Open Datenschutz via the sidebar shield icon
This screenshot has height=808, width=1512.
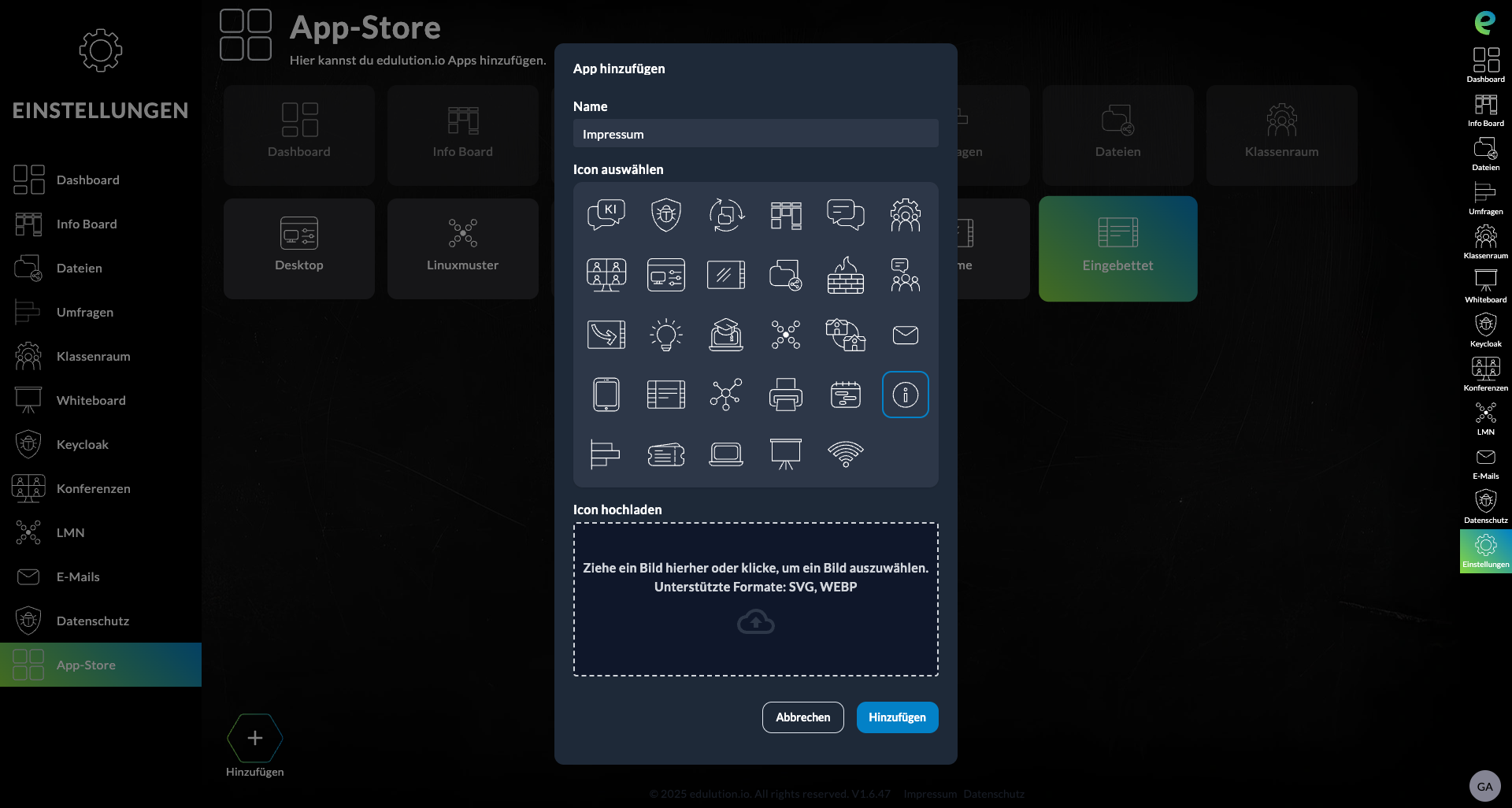(x=1485, y=504)
